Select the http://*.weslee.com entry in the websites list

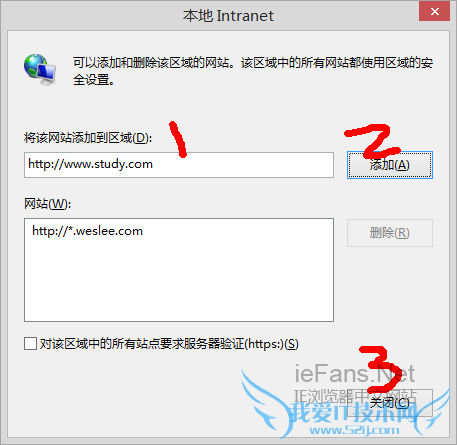tap(87, 231)
